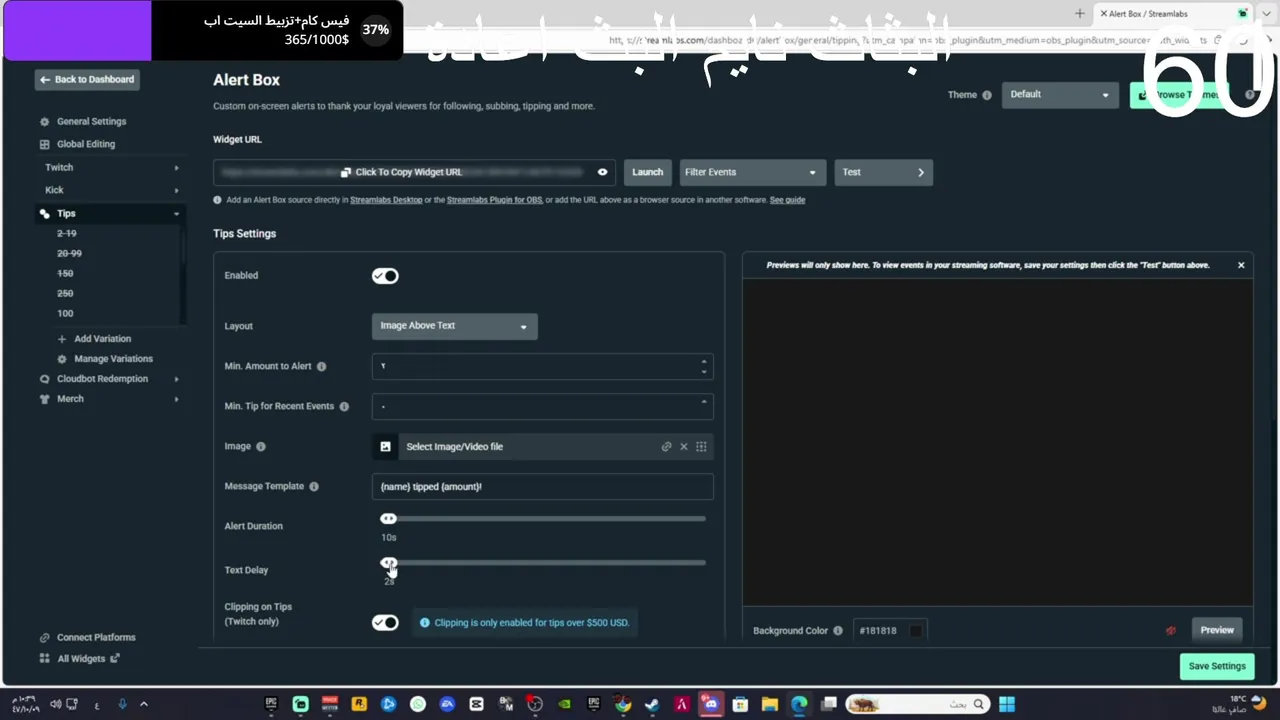Click the Browse Themes button
1280x720 pixels.
click(1181, 95)
